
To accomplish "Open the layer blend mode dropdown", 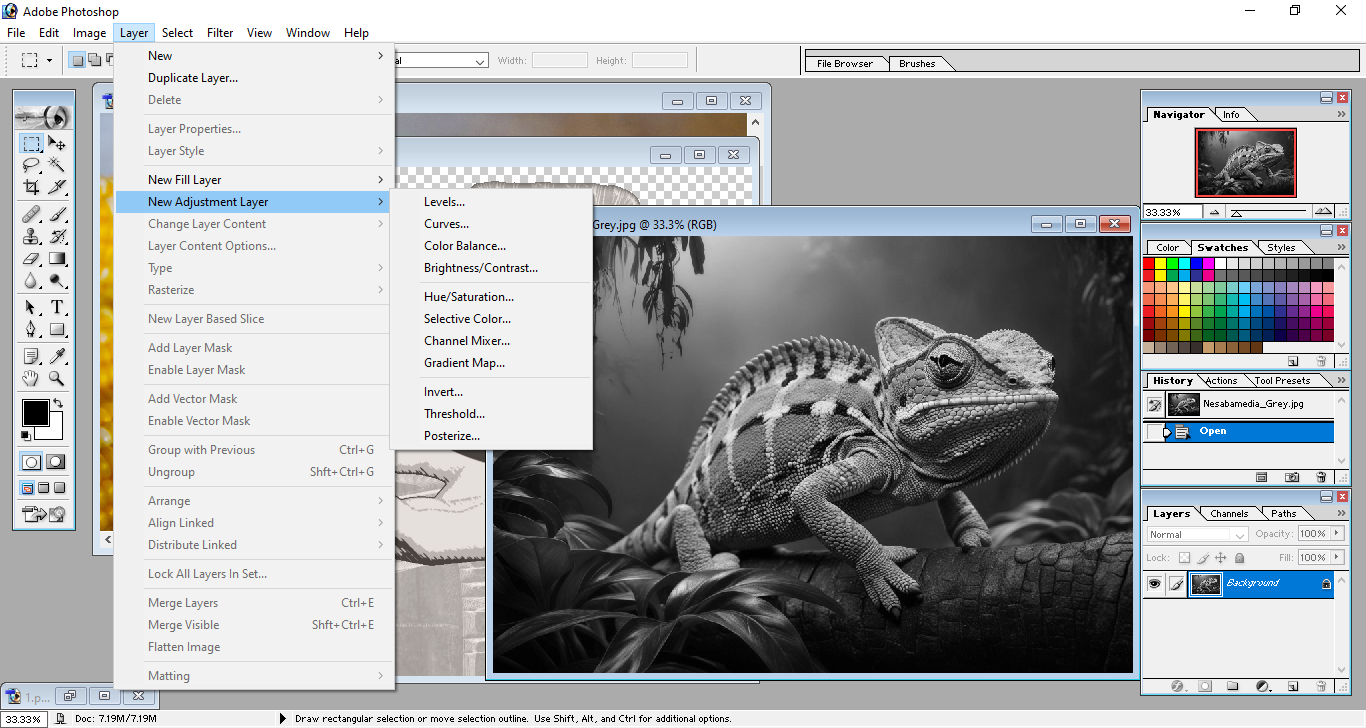I will (x=1198, y=535).
